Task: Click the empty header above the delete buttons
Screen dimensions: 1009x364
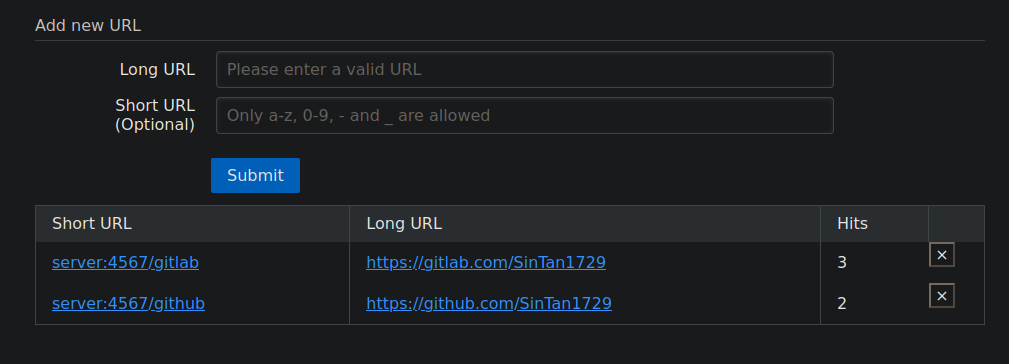Action: (x=956, y=224)
